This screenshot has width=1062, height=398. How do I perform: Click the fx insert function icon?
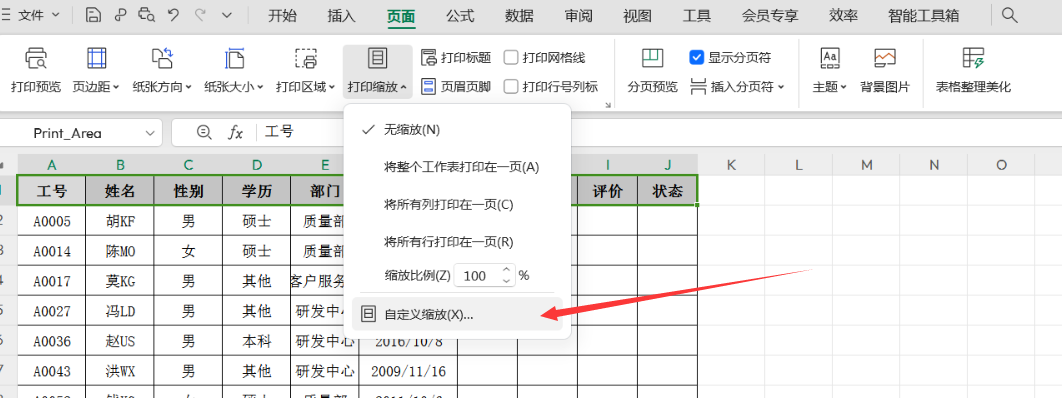(x=235, y=133)
